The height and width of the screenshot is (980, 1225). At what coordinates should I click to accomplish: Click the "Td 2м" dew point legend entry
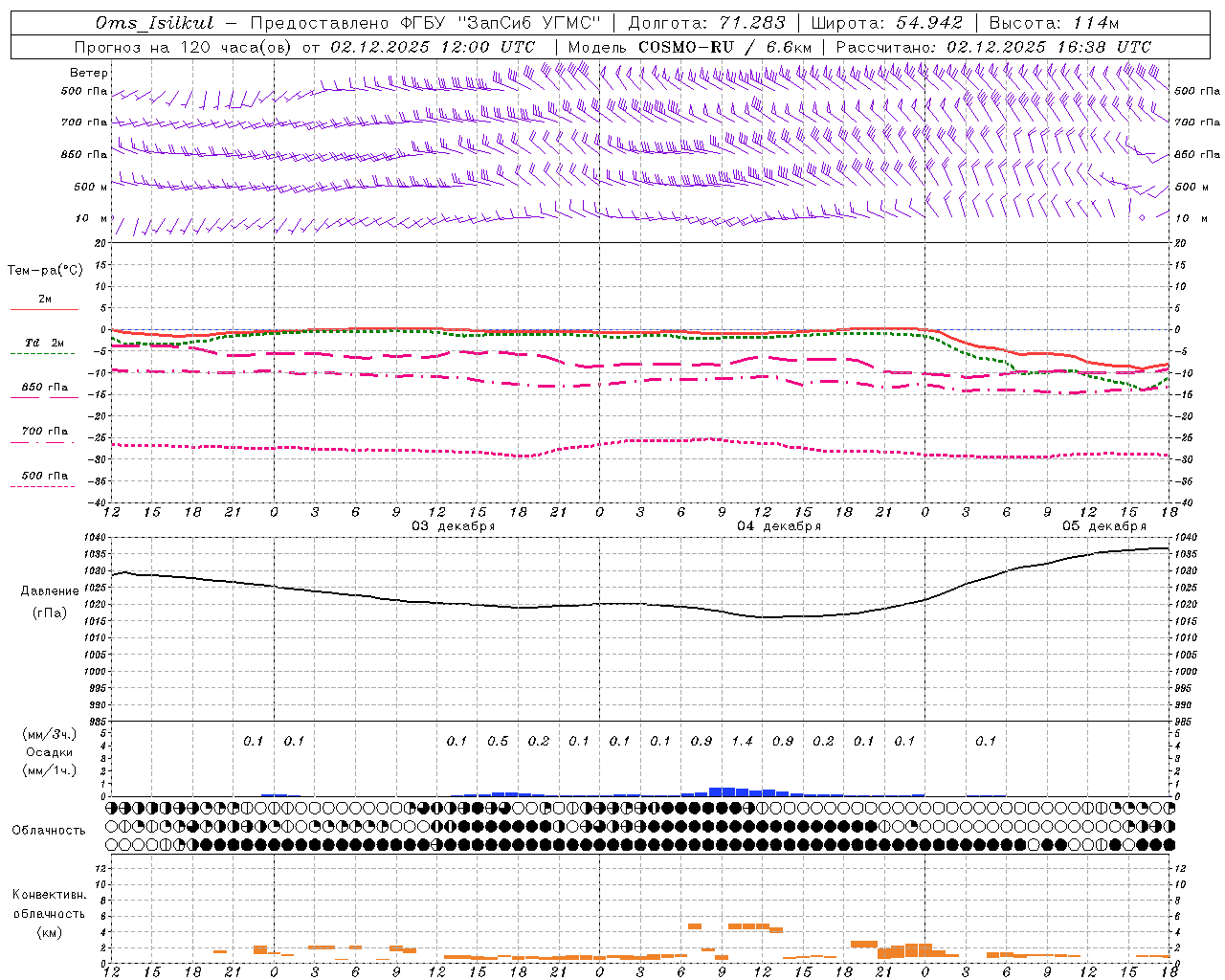pyautogui.click(x=45, y=343)
